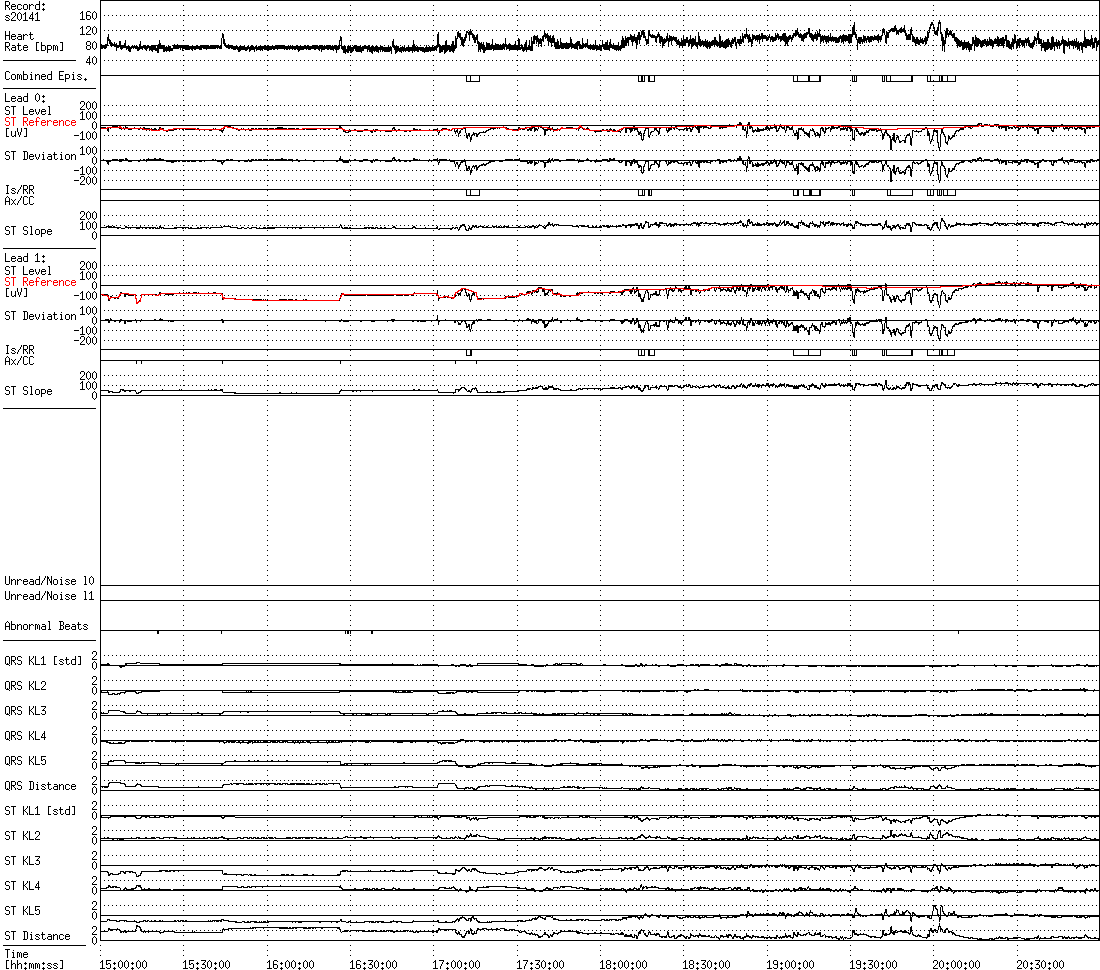Click the Lead 0 ST Deviation label
This screenshot has height=970, width=1100.
click(x=40, y=156)
